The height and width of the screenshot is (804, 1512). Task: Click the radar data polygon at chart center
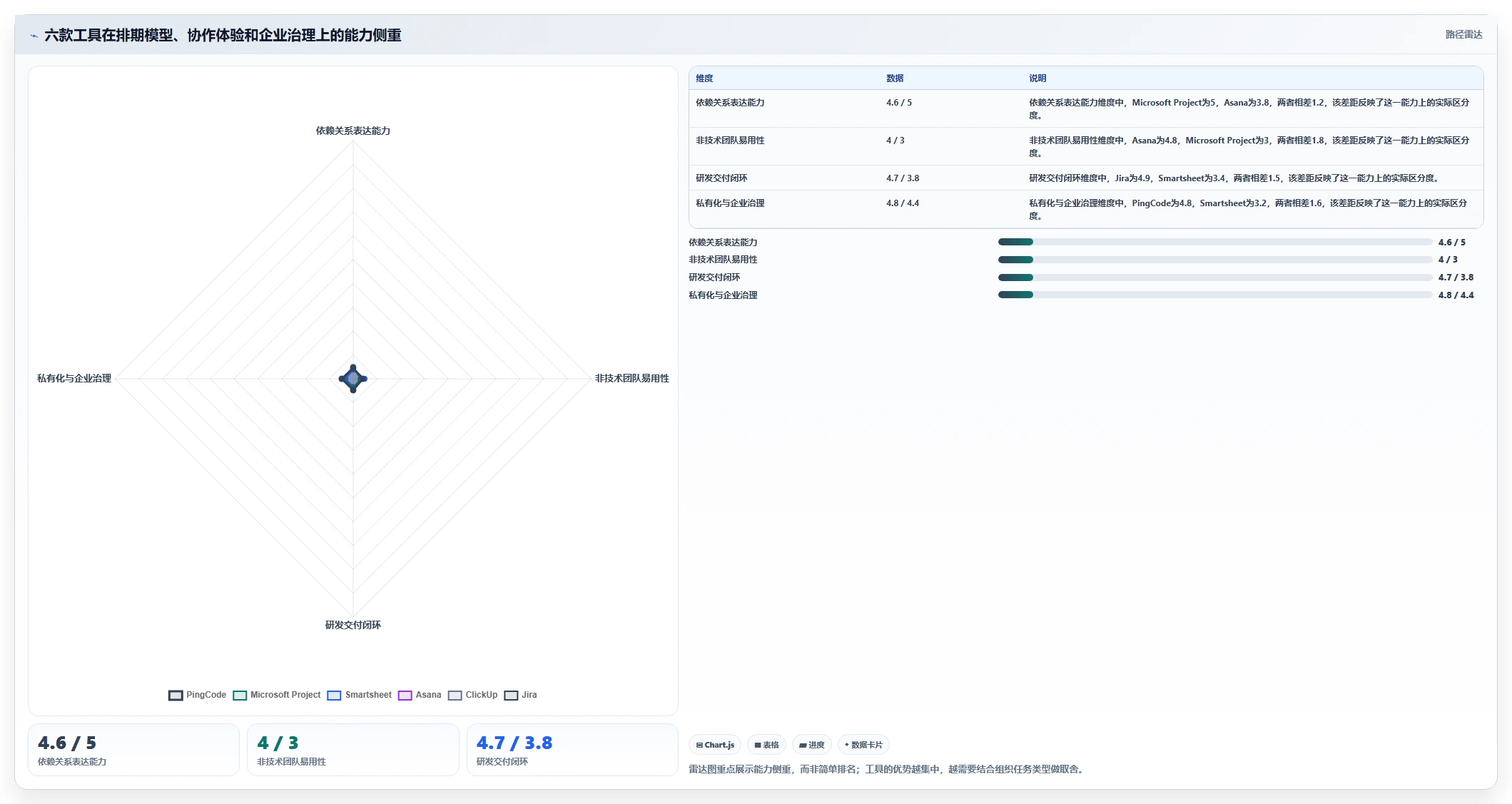(x=353, y=379)
